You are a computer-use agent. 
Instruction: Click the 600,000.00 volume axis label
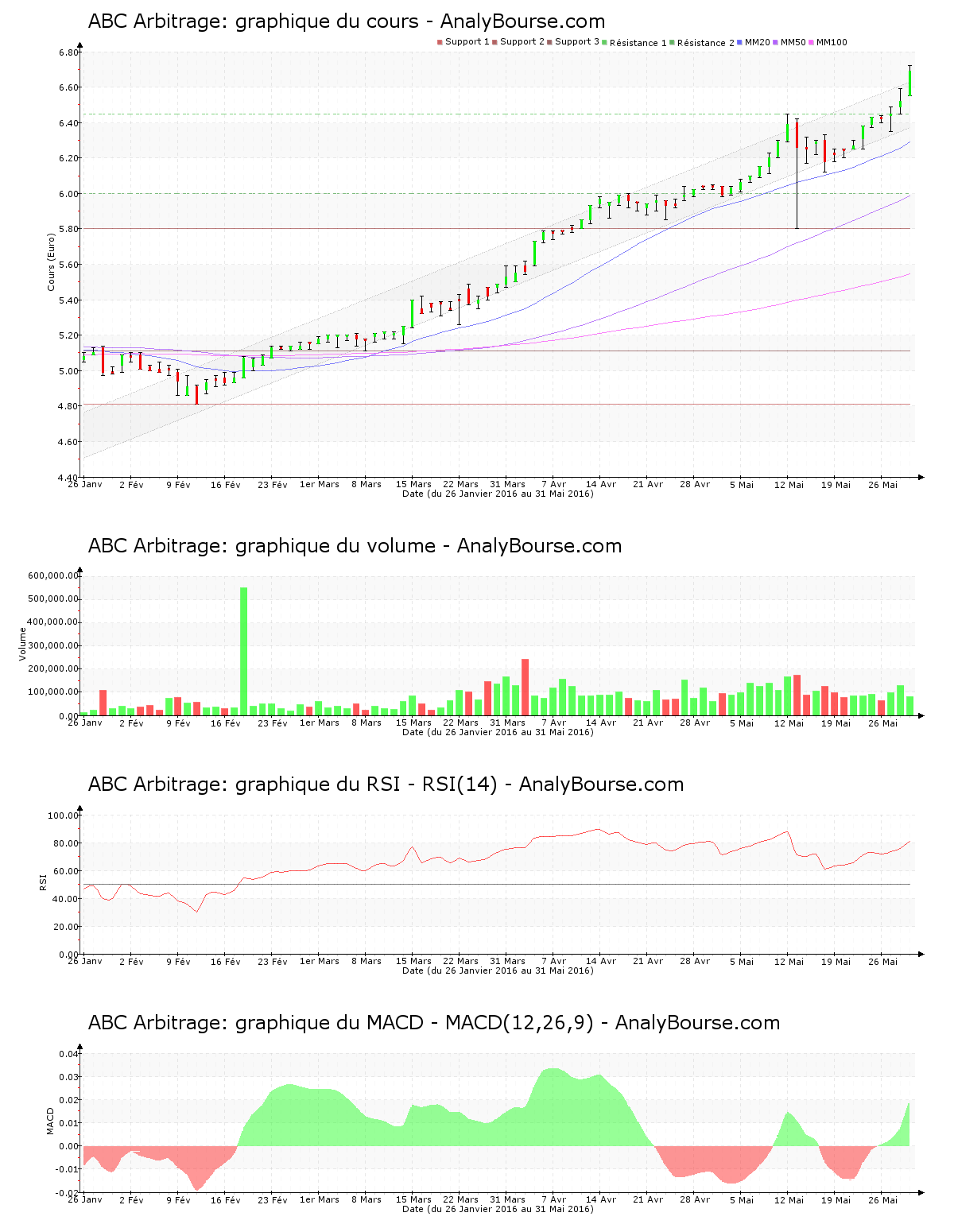tap(53, 575)
